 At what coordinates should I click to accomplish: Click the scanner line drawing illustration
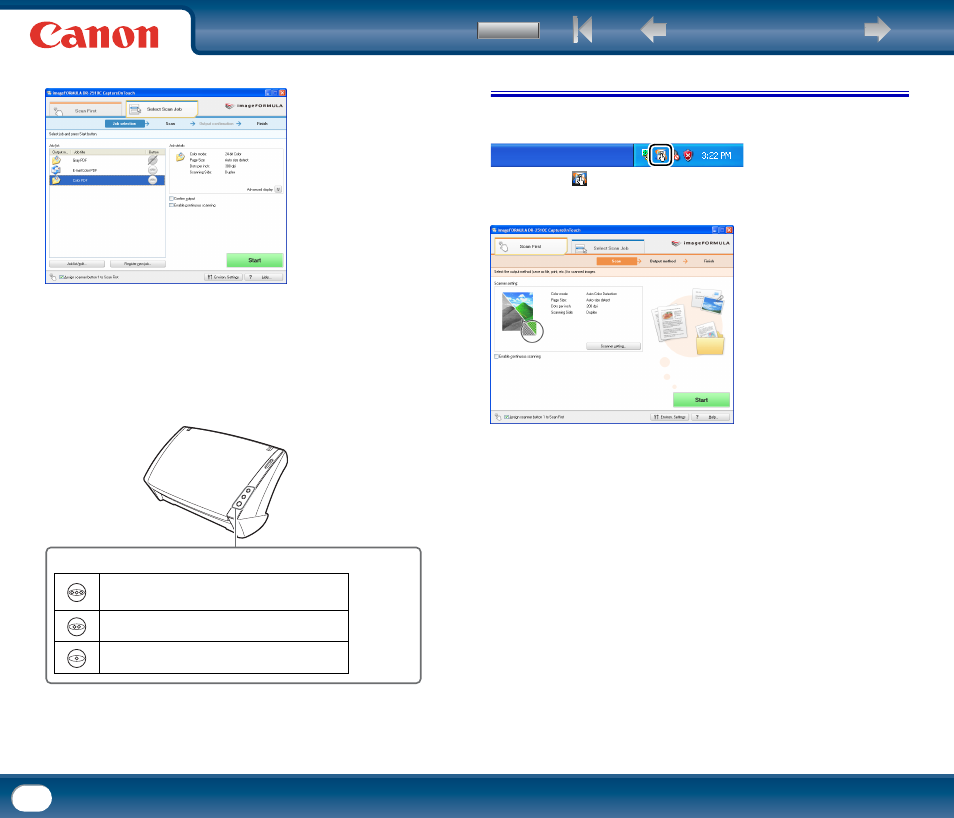pyautogui.click(x=216, y=481)
